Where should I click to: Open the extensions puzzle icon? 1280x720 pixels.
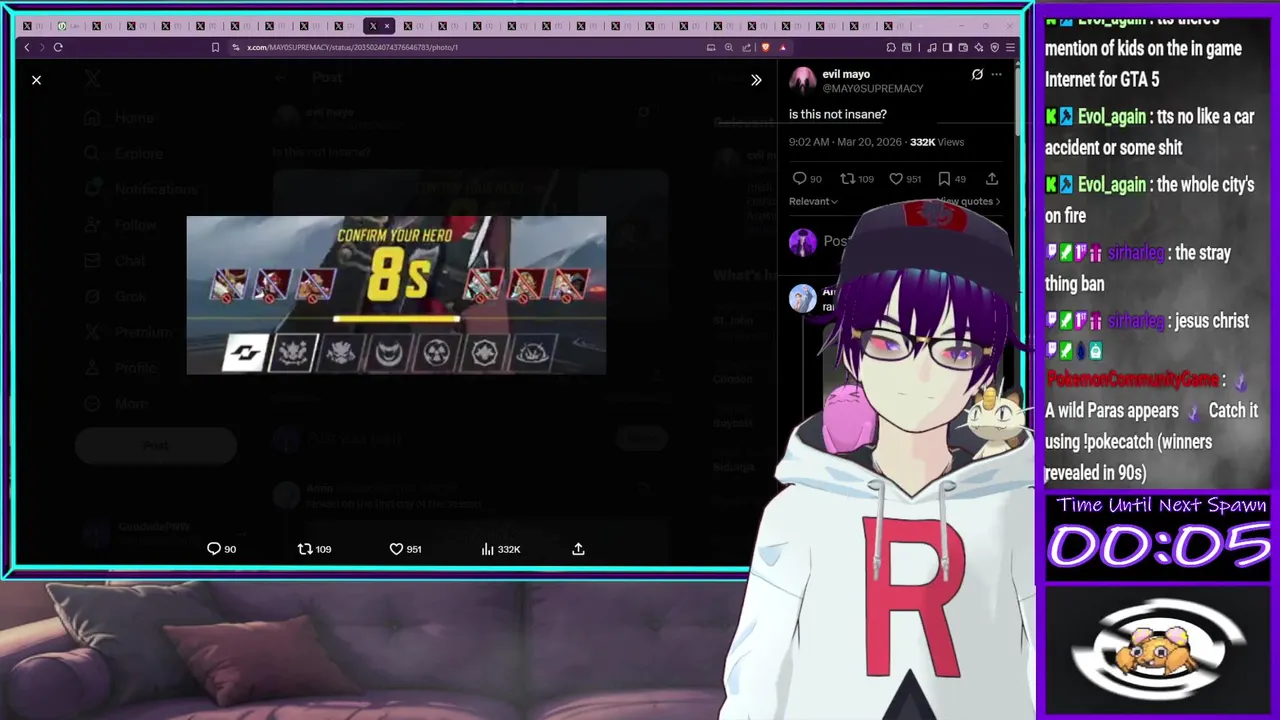(x=891, y=47)
